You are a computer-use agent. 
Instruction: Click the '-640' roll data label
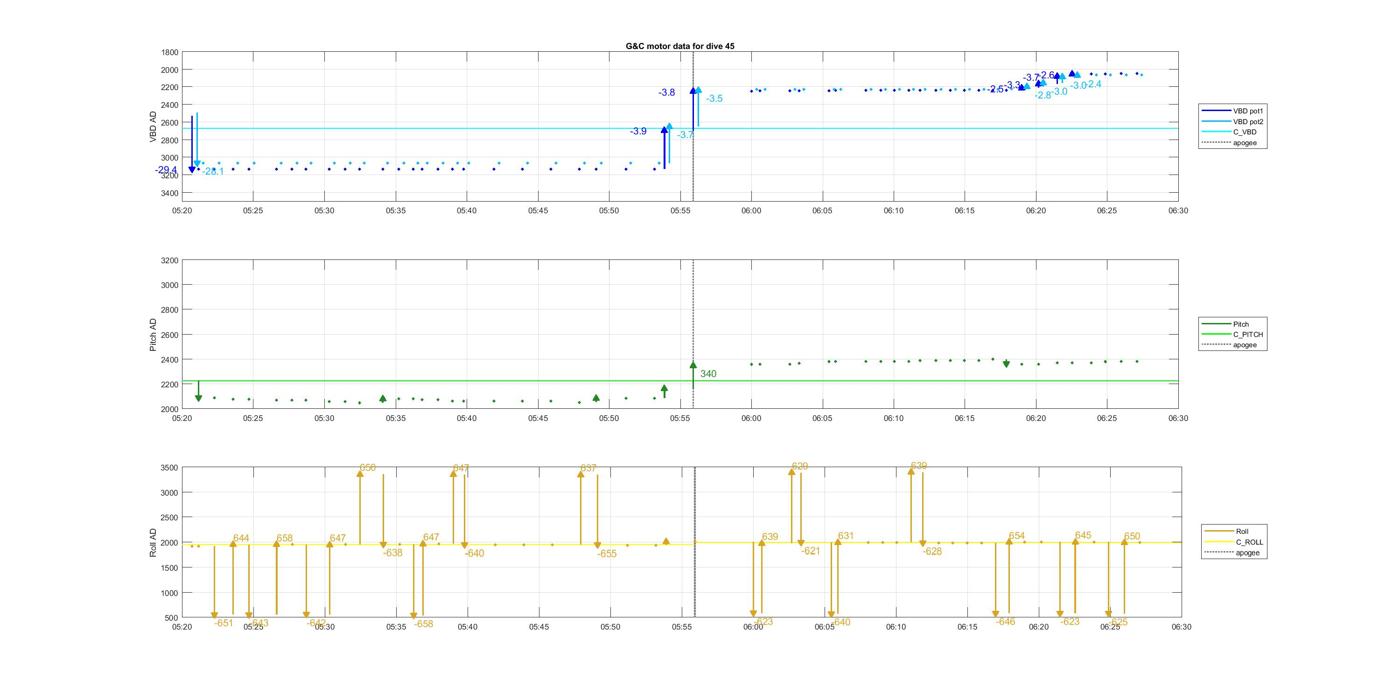click(474, 554)
